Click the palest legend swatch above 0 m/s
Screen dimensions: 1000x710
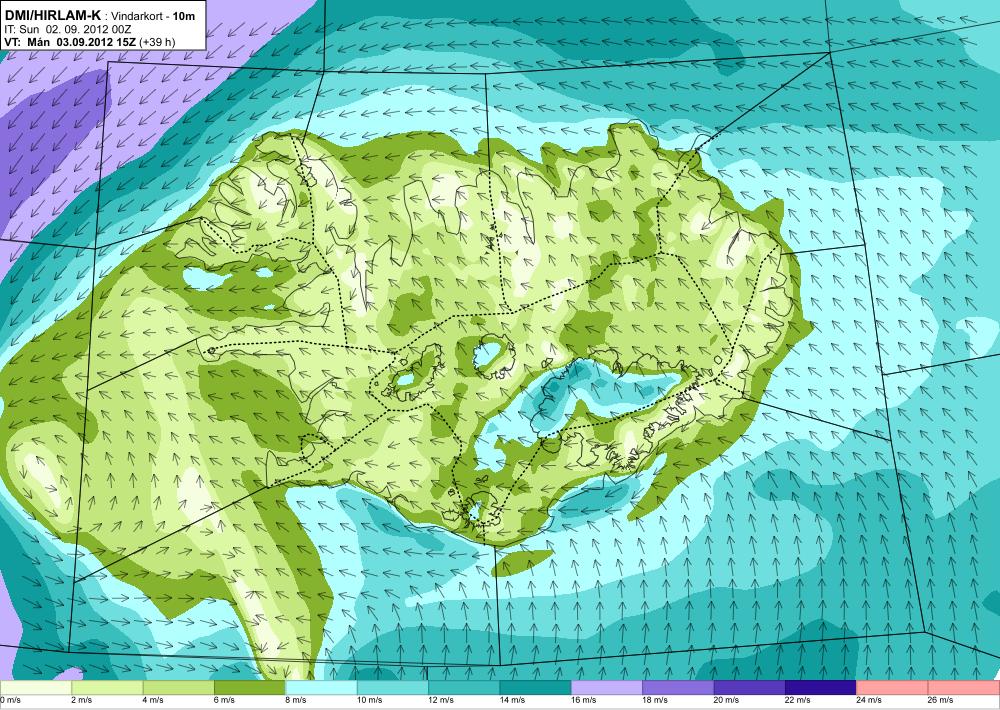(36, 688)
